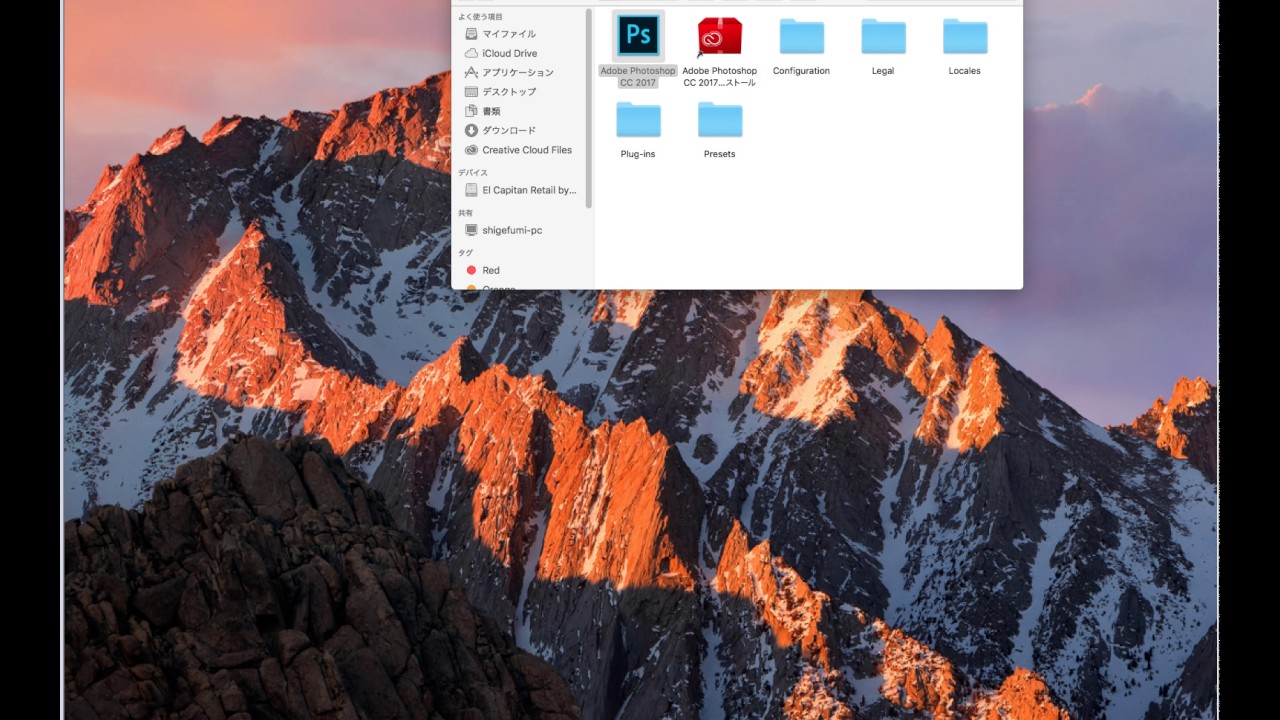This screenshot has height=720, width=1280.
Task: Select the Adobe Photoshop CC 2017 app icon
Action: (638, 37)
